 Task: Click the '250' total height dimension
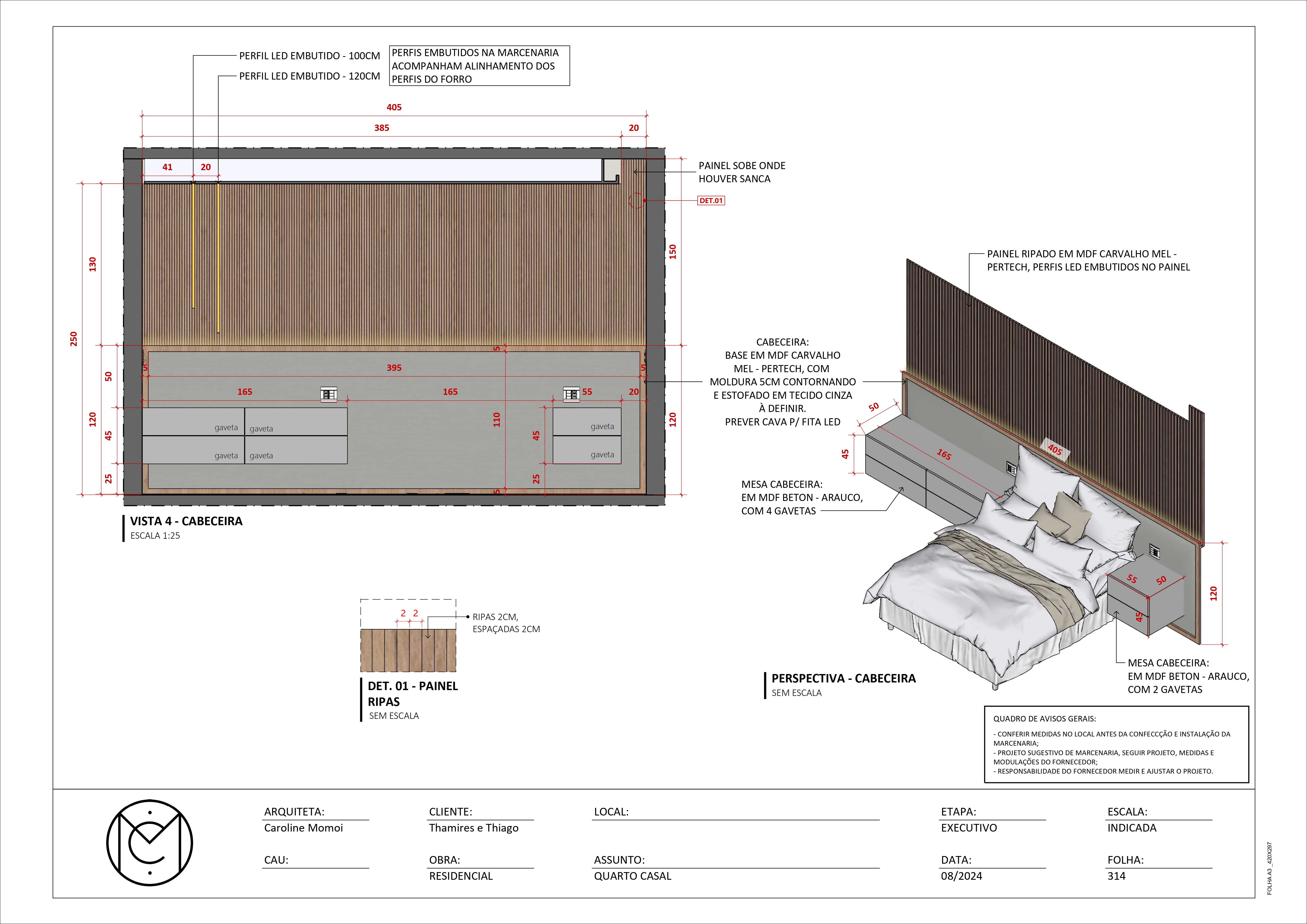click(74, 338)
